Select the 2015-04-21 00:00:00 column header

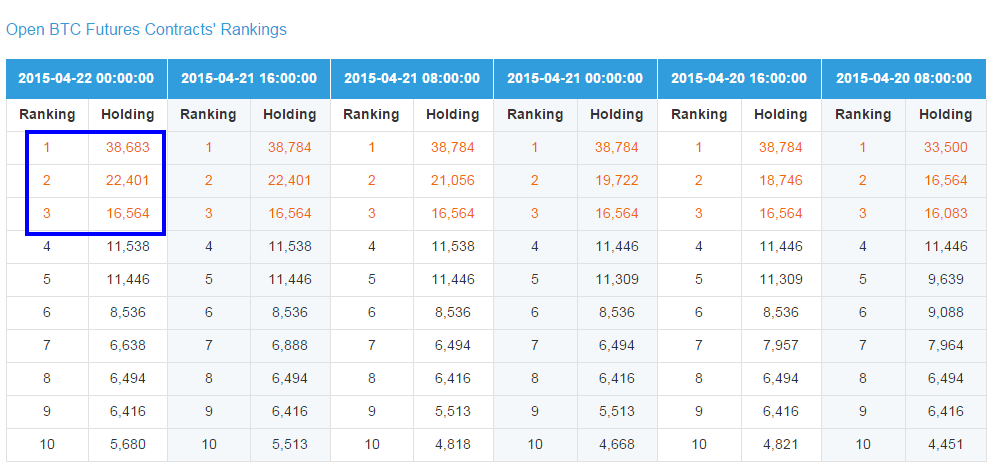pyautogui.click(x=575, y=79)
